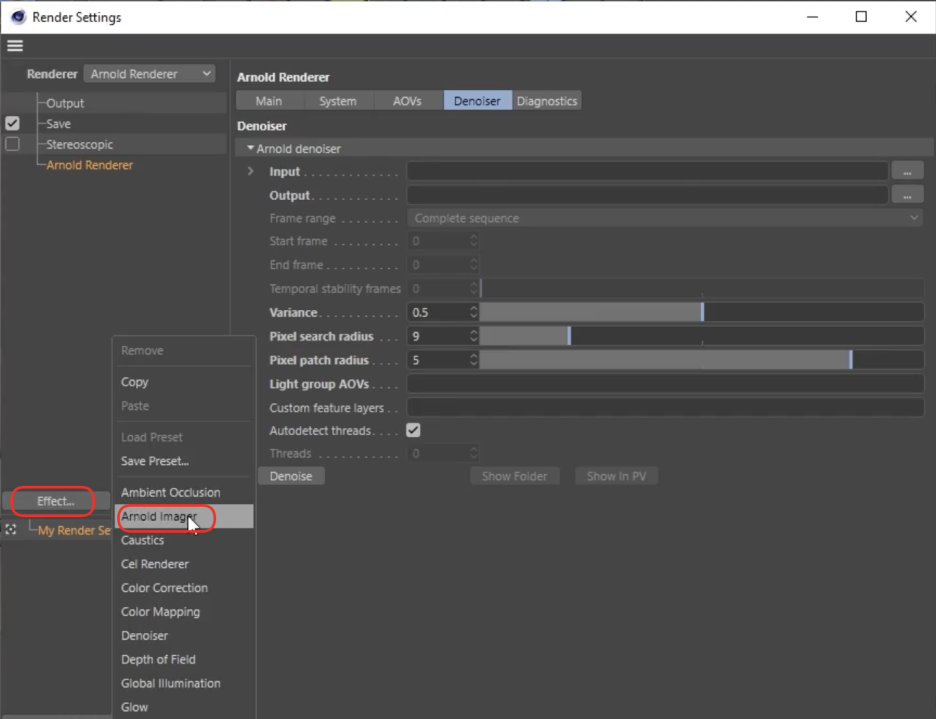Select Caustics in the effect menu
Screen dimensions: 936x719
(x=184, y=540)
